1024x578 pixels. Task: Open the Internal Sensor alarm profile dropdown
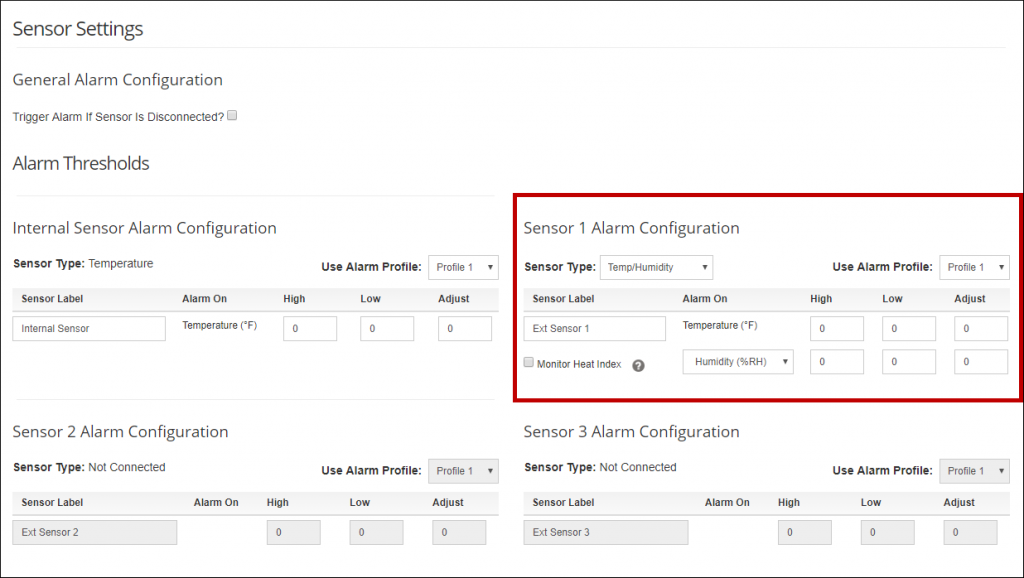click(463, 267)
